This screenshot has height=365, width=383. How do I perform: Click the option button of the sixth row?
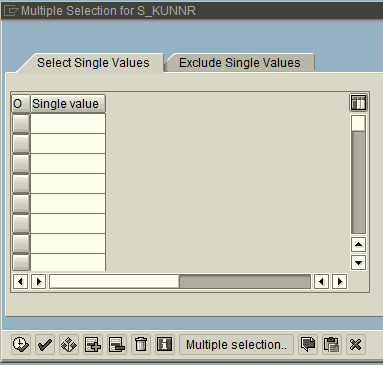pyautogui.click(x=21, y=224)
